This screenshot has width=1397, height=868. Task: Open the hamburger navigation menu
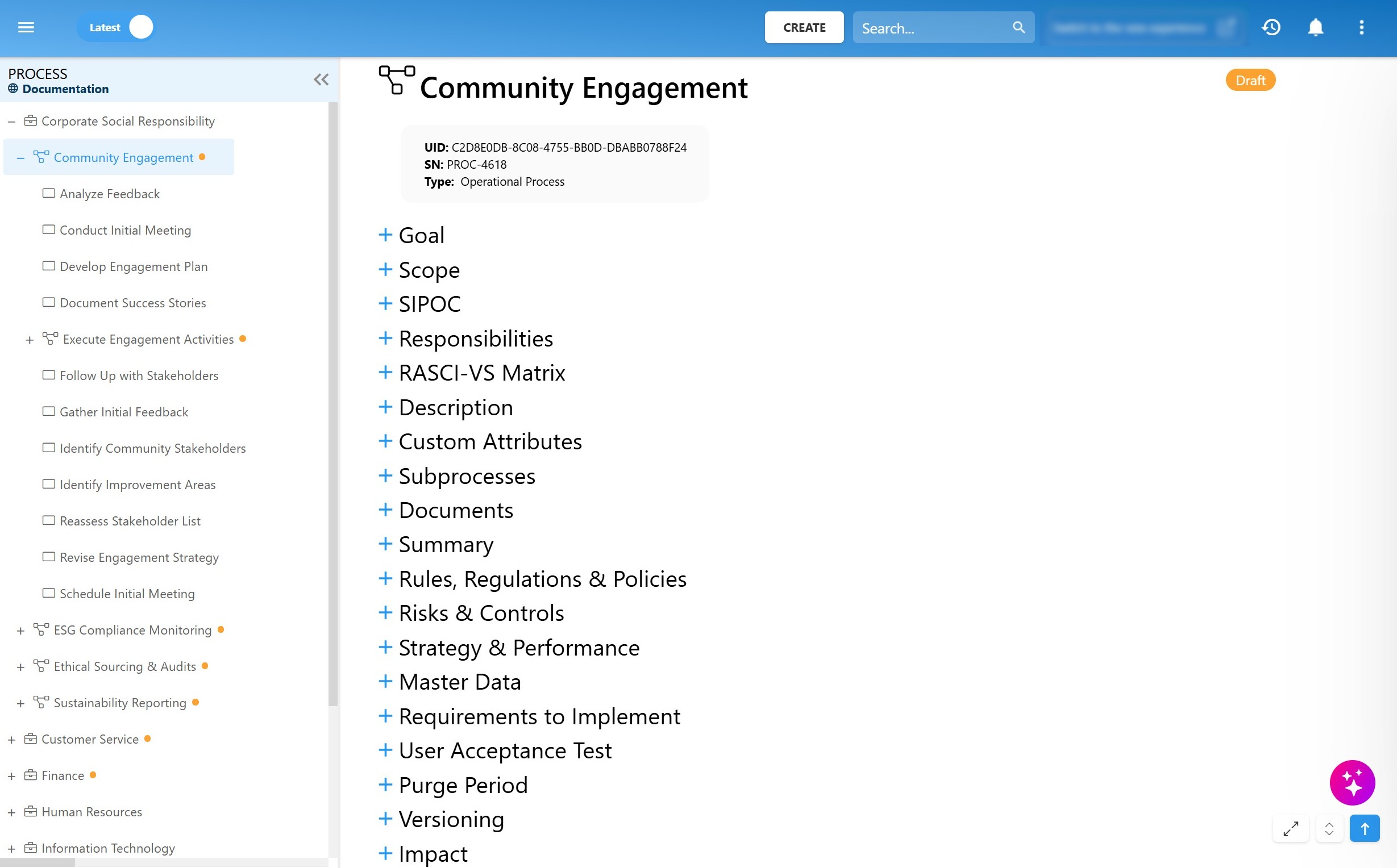(26, 28)
